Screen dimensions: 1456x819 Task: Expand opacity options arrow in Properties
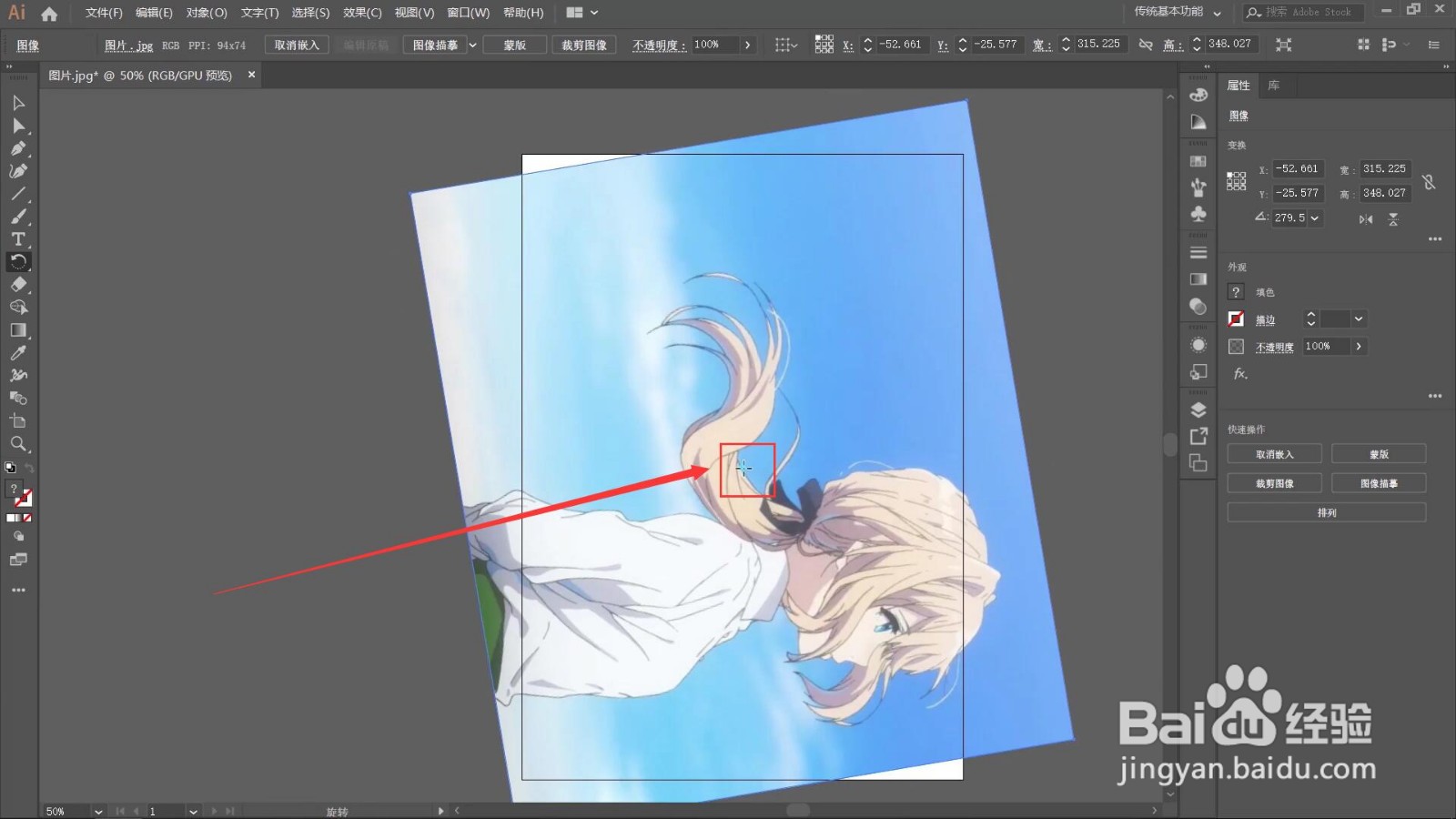(1359, 346)
